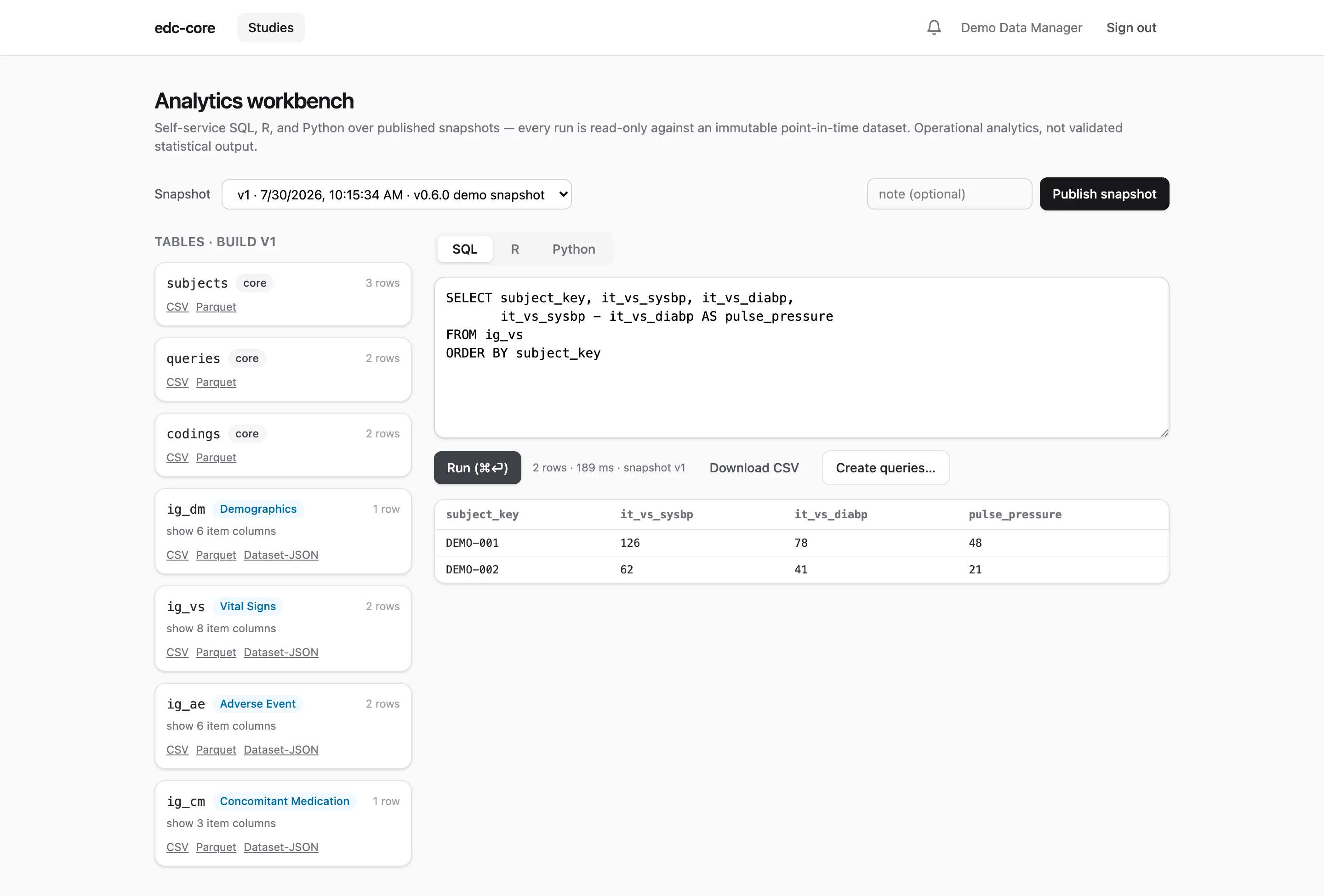Select the DEMO-002 result cell
This screenshot has width=1324, height=896.
(472, 570)
